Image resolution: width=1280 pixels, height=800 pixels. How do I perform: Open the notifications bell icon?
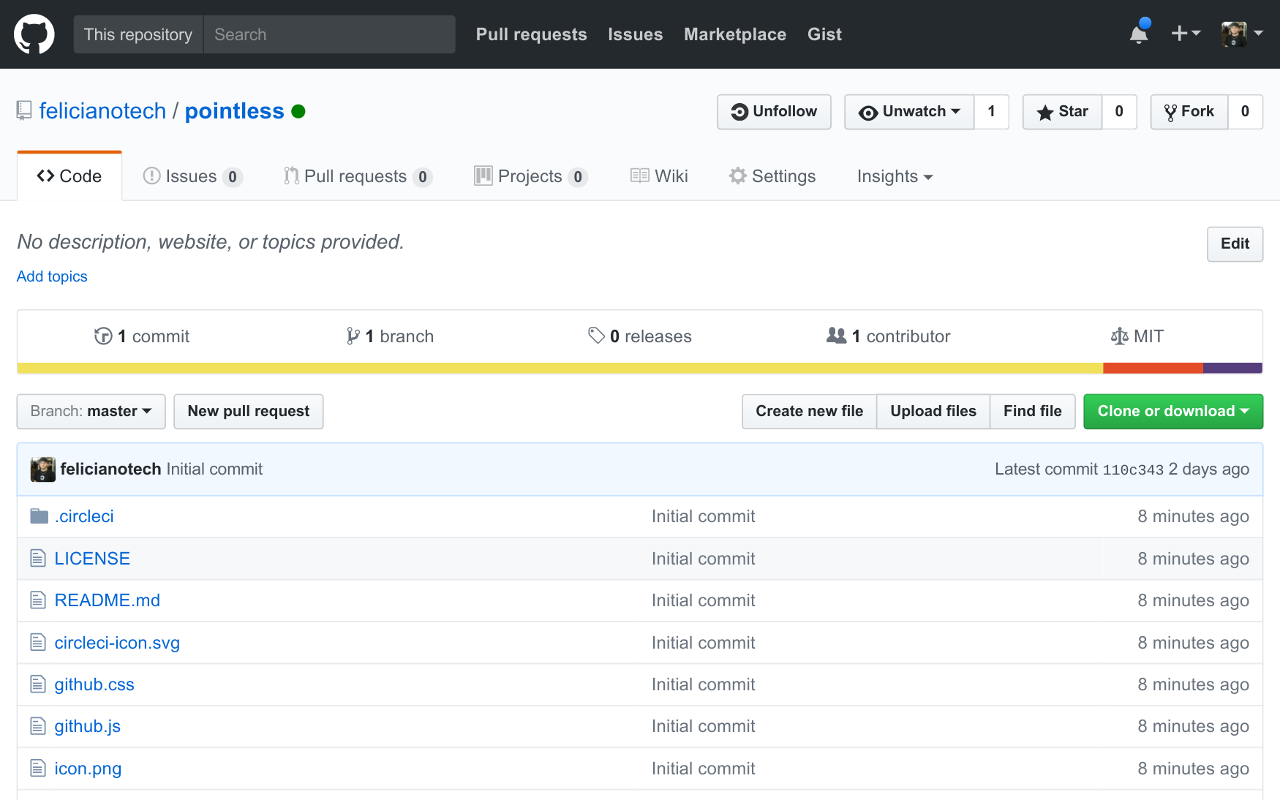(1138, 34)
